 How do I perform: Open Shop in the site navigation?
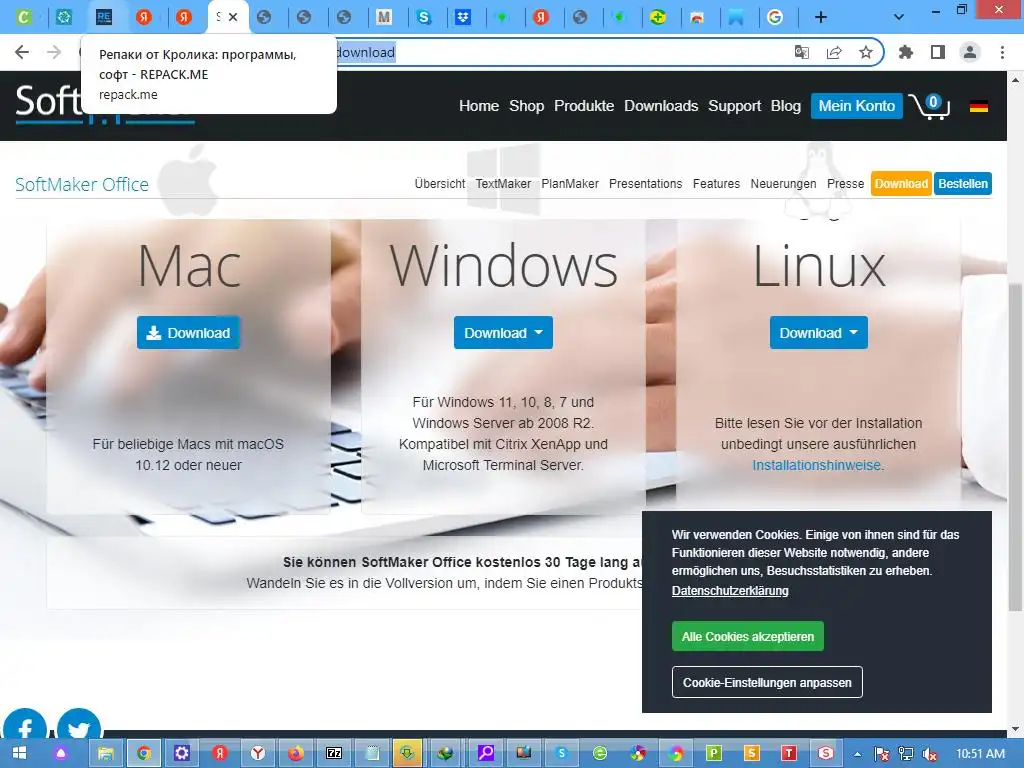526,106
